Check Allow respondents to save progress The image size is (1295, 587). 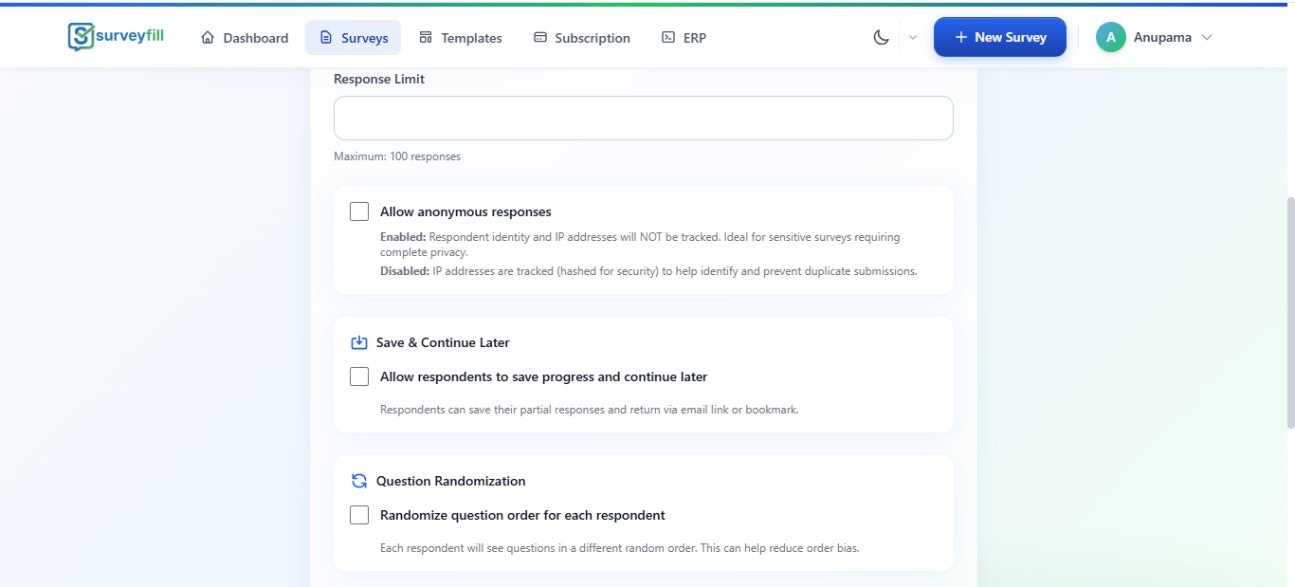tap(359, 377)
